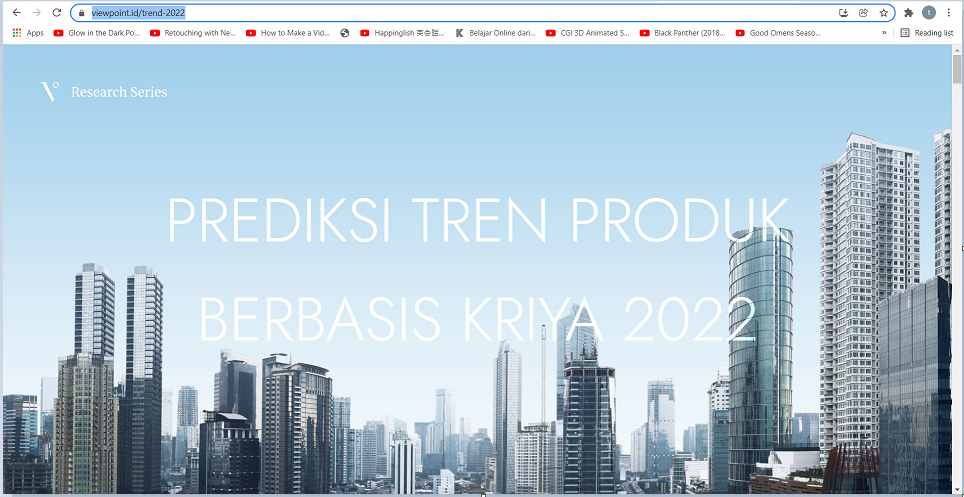The height and width of the screenshot is (497, 964).
Task: Open Chrome three-dot menu
Action: point(949,12)
